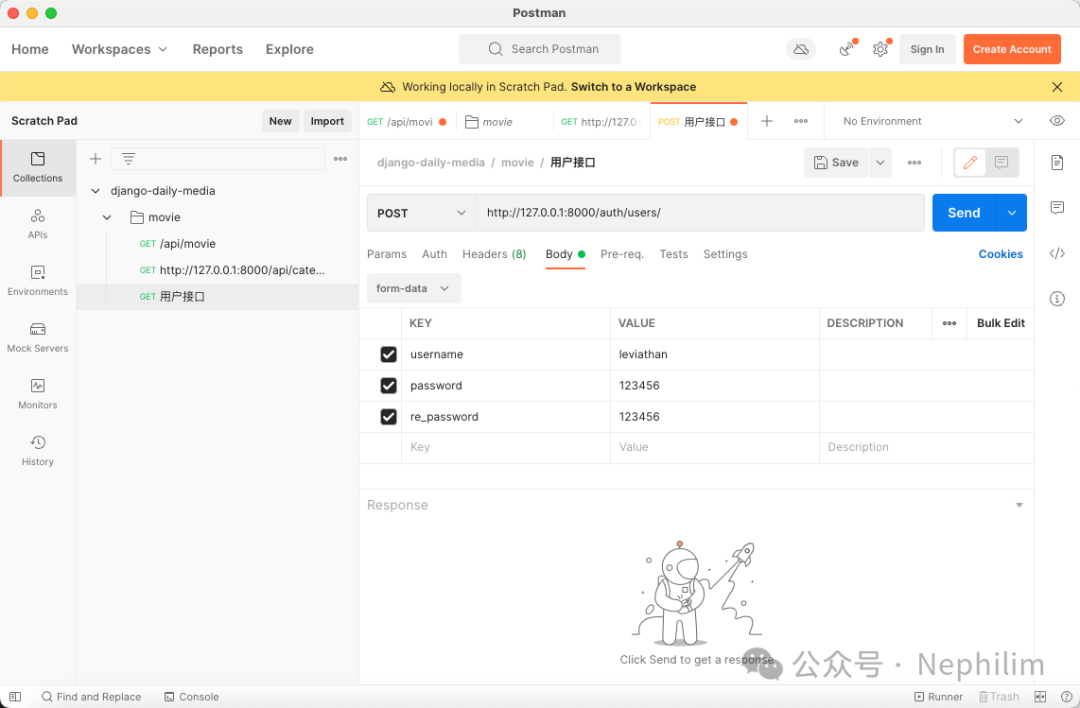Image resolution: width=1080 pixels, height=708 pixels.
Task: Switch to the Pre-req. tab
Action: 622,254
